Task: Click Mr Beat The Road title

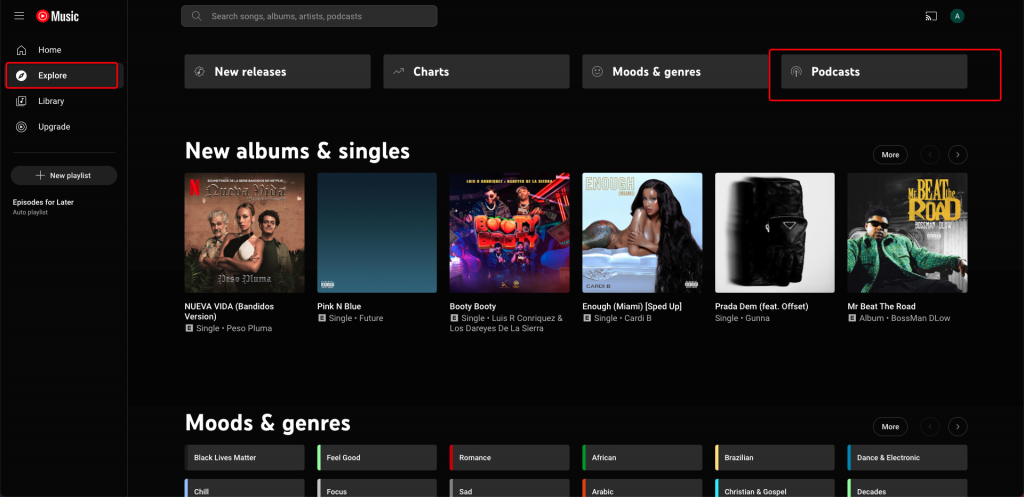Action: pos(882,306)
